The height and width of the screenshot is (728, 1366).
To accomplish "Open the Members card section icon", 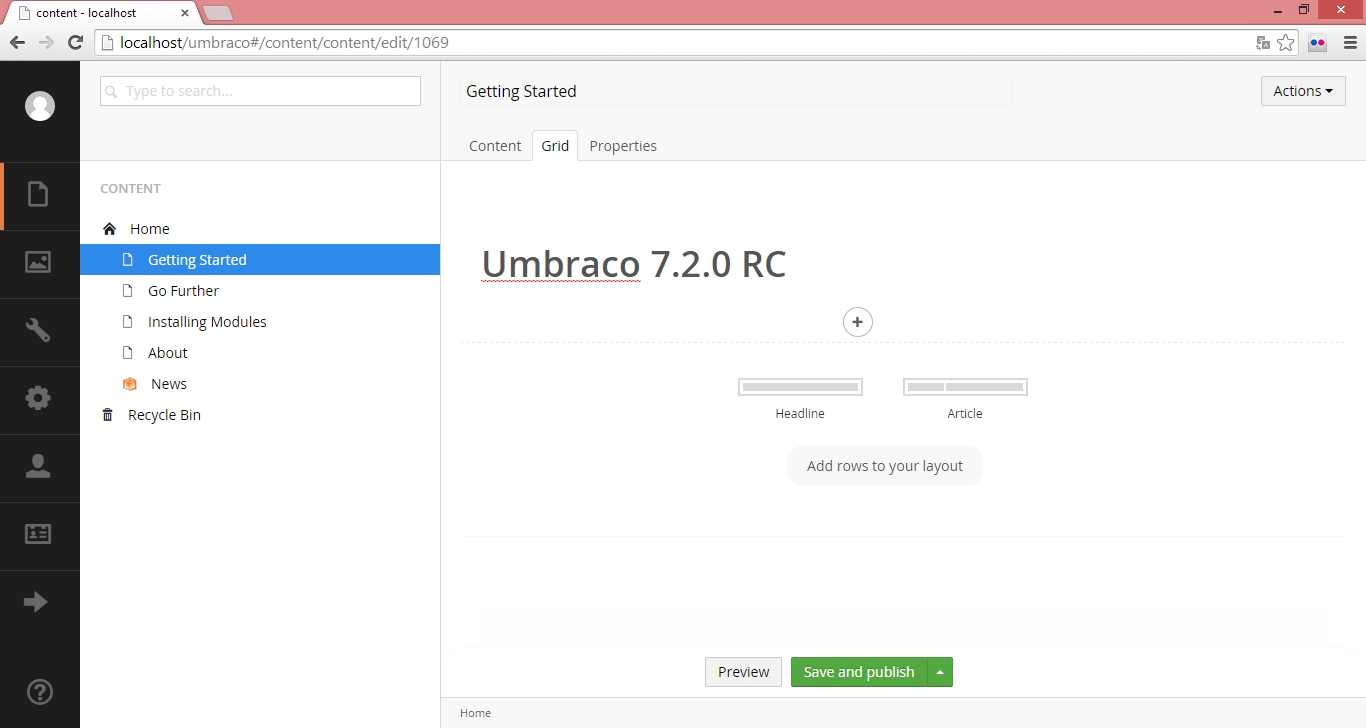I will [x=38, y=534].
